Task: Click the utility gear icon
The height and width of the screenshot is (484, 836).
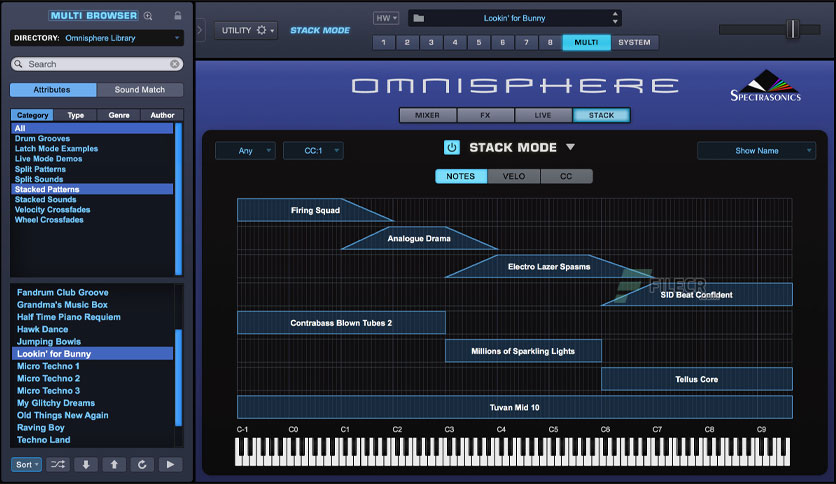Action: (261, 30)
